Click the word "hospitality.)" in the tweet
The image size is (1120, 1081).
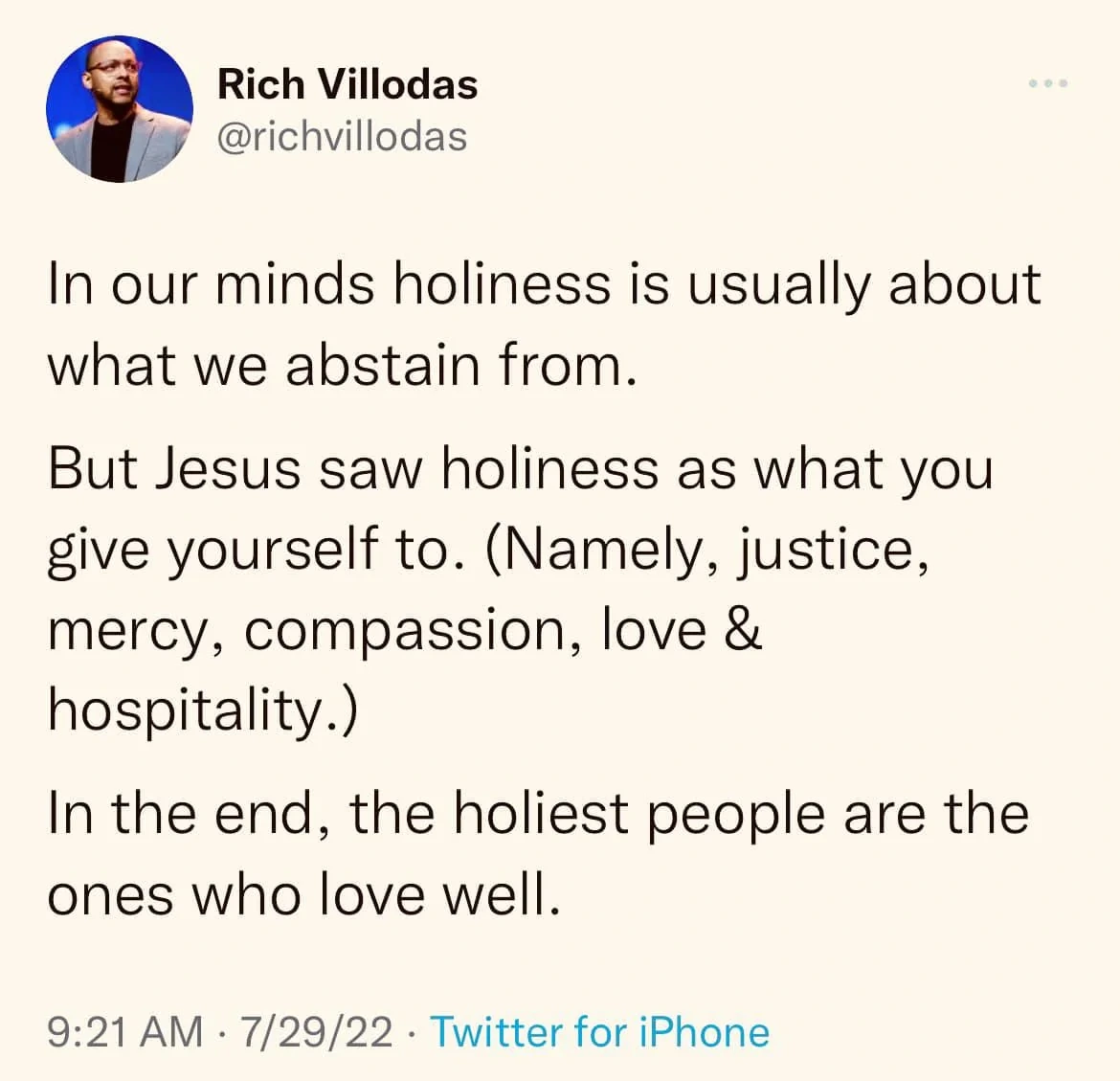[202, 710]
